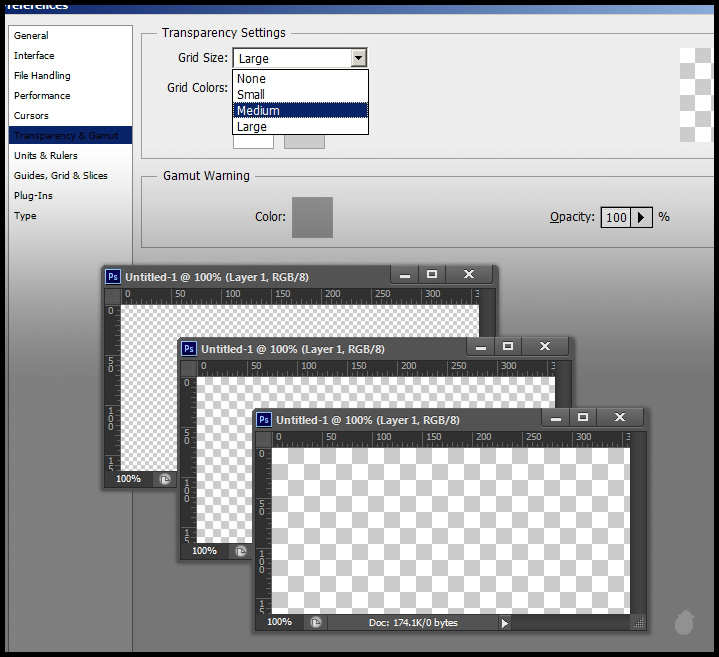Select Small in the Grid Size list

(300, 95)
